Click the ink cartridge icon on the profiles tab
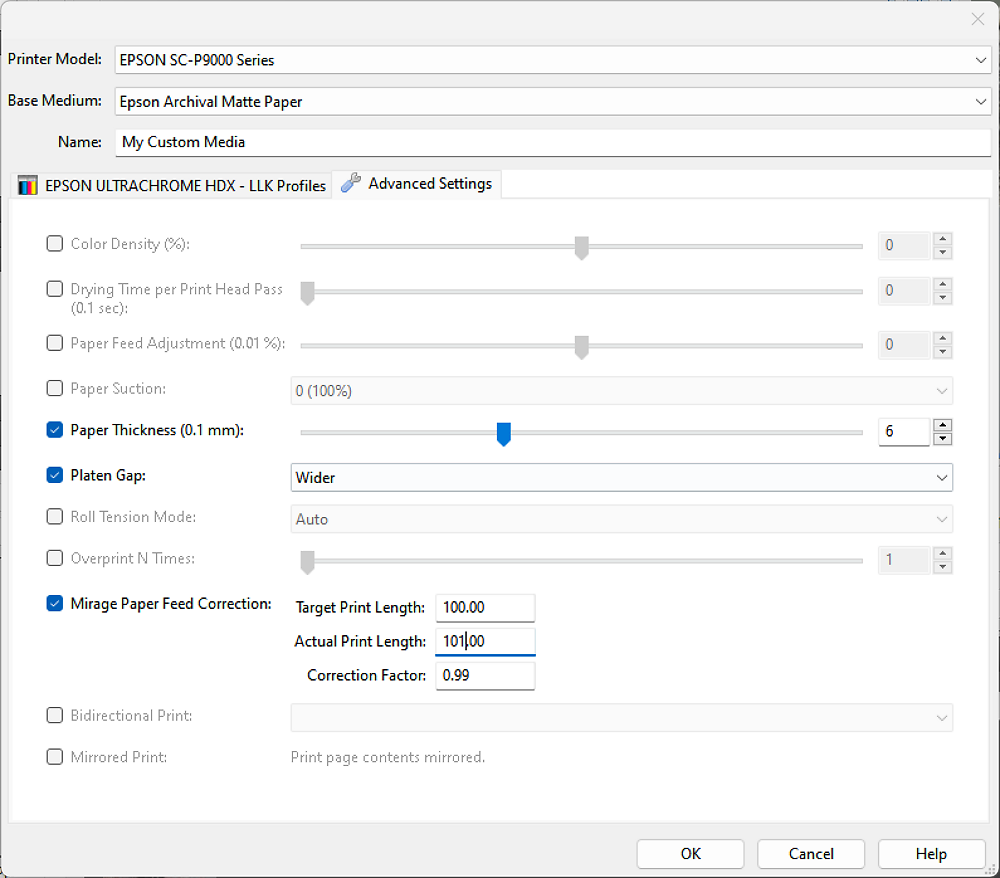Viewport: 1000px width, 878px height. [x=28, y=186]
